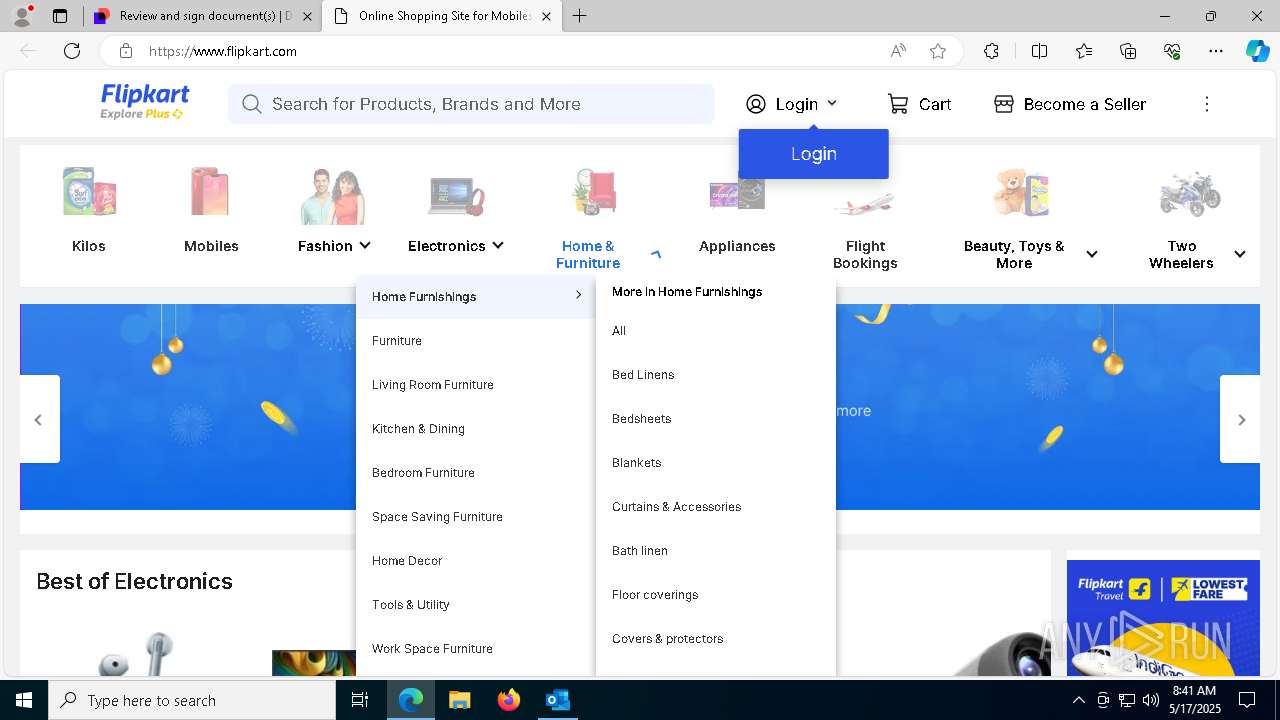Collapse the Home & Furniture dropdown
The width and height of the screenshot is (1280, 720).
tap(656, 254)
